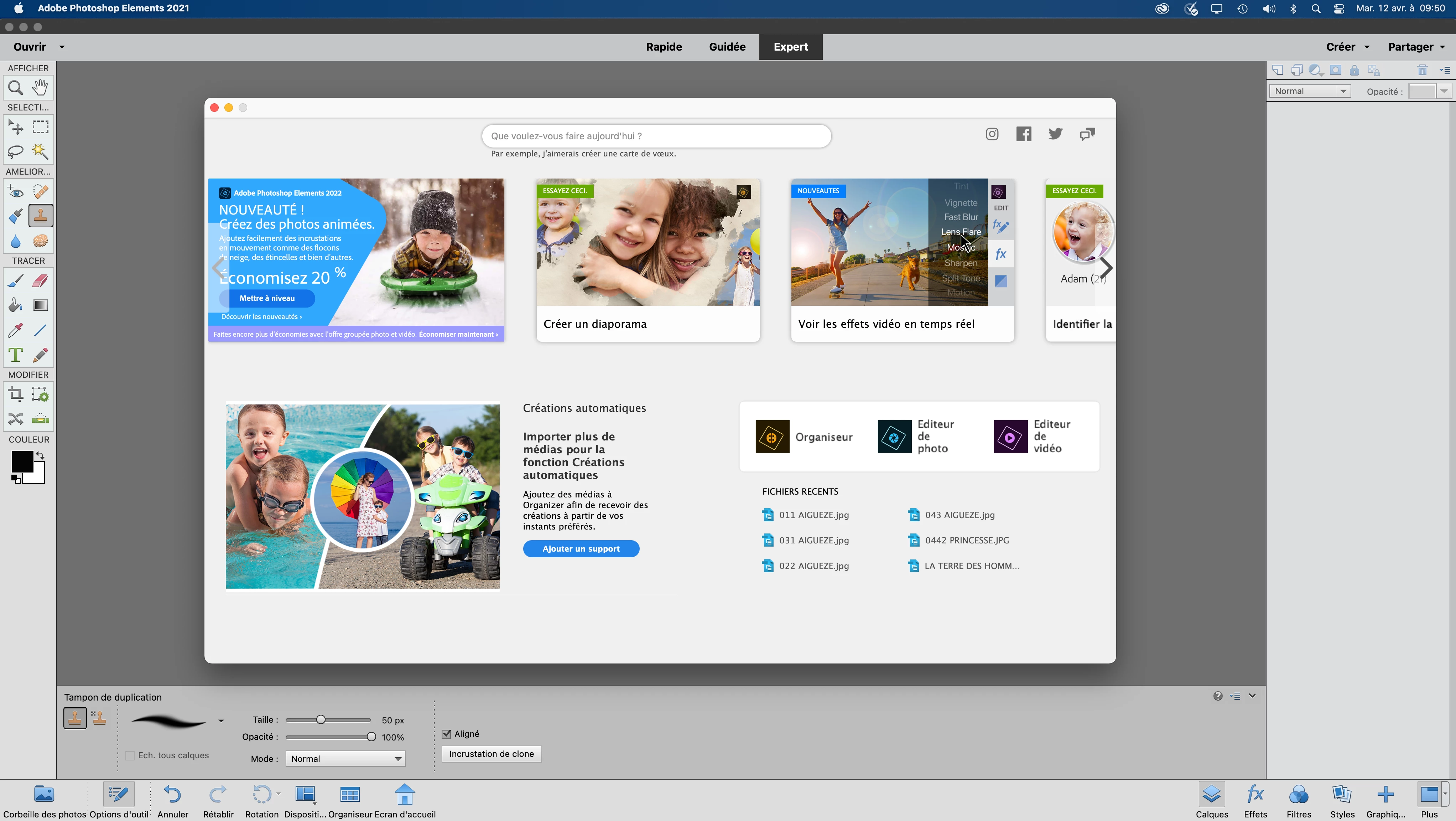Enable Ech. tous calques checkbox
This screenshot has width=1456, height=821.
(130, 755)
